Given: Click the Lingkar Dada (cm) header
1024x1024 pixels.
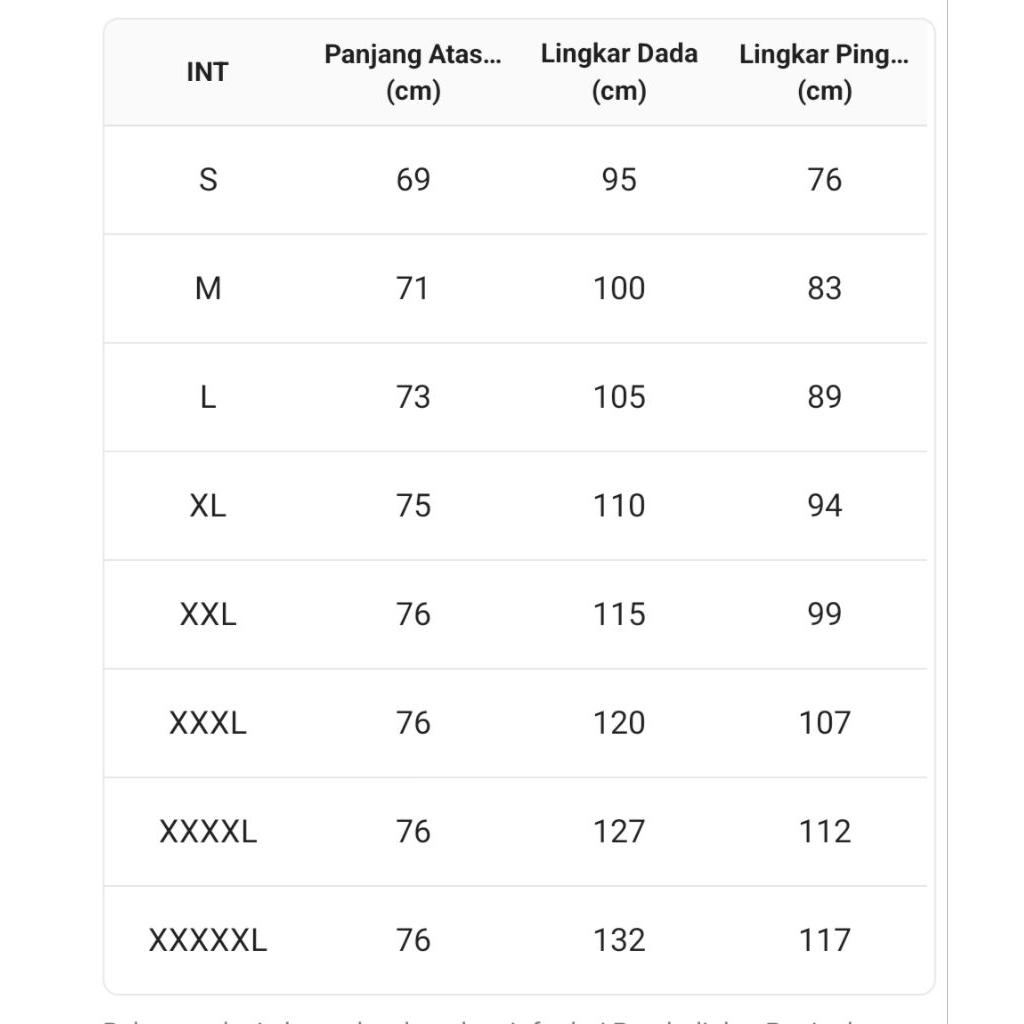Looking at the screenshot, I should pyautogui.click(x=619, y=72).
